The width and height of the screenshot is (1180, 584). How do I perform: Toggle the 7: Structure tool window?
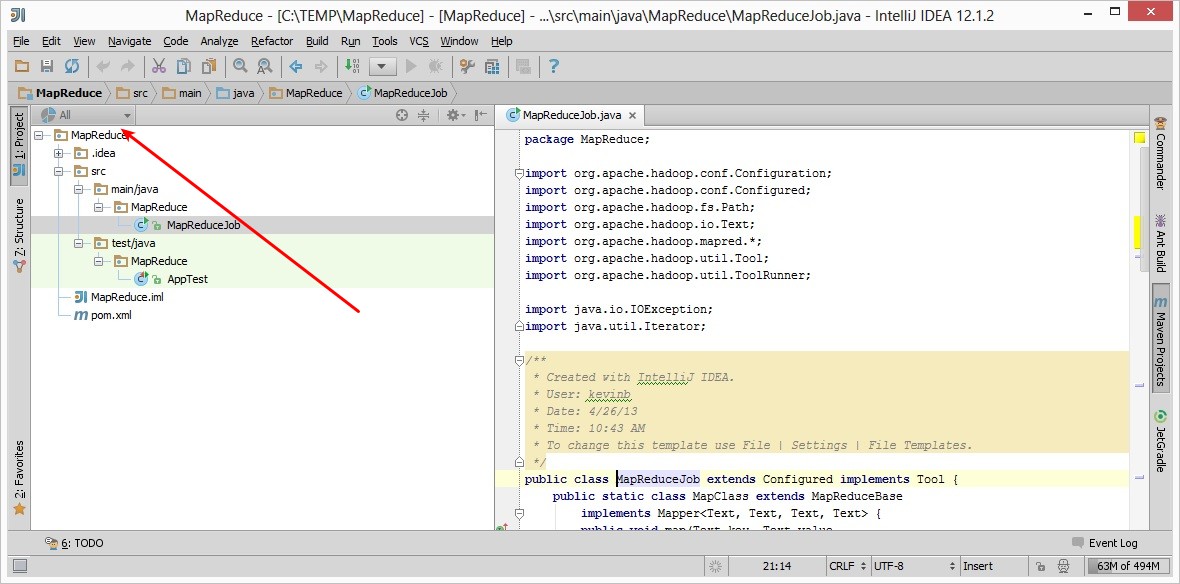coord(19,234)
